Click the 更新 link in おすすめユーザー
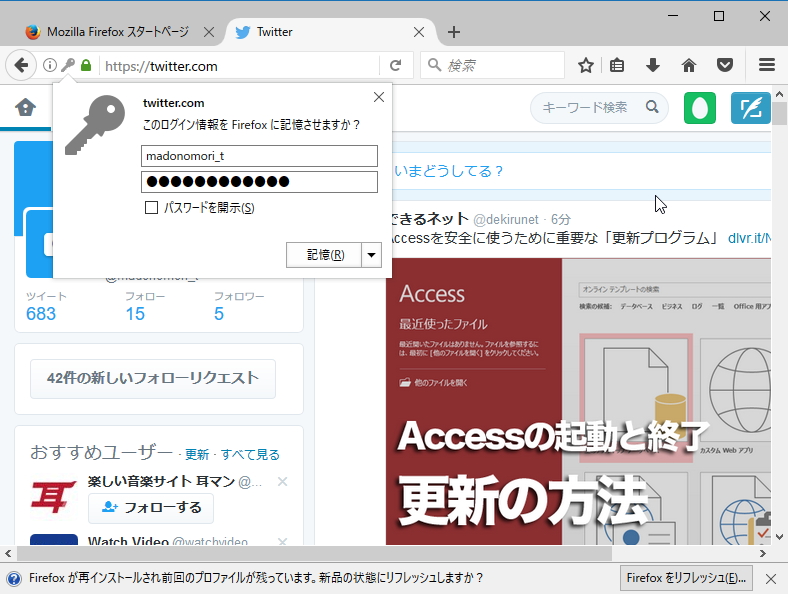788x594 pixels. point(197,455)
